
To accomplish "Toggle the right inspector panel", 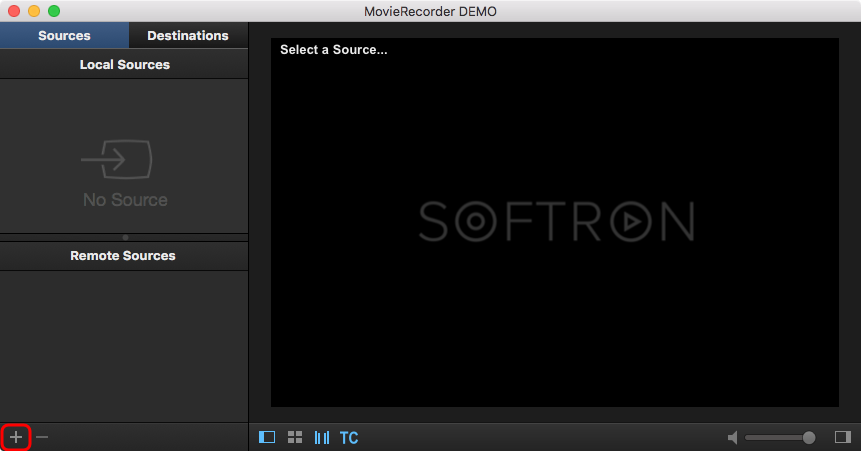I will [x=842, y=437].
